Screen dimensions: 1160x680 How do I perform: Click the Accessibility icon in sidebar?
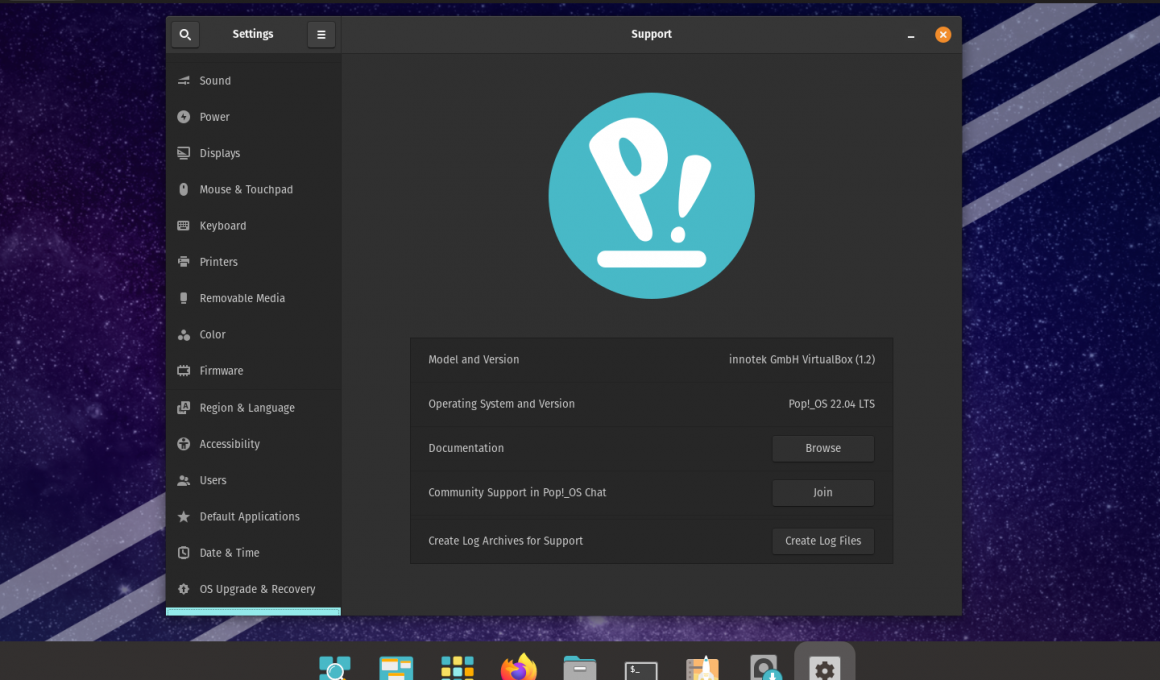(184, 444)
